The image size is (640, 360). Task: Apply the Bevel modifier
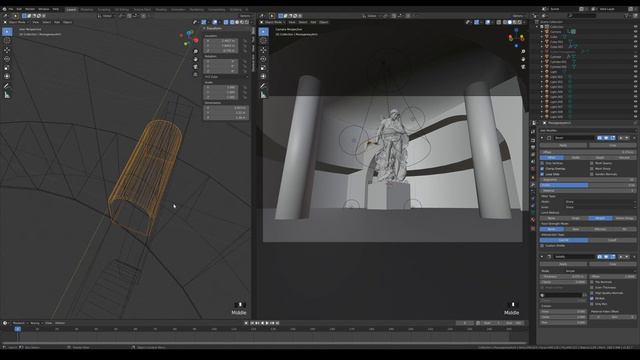tap(563, 145)
